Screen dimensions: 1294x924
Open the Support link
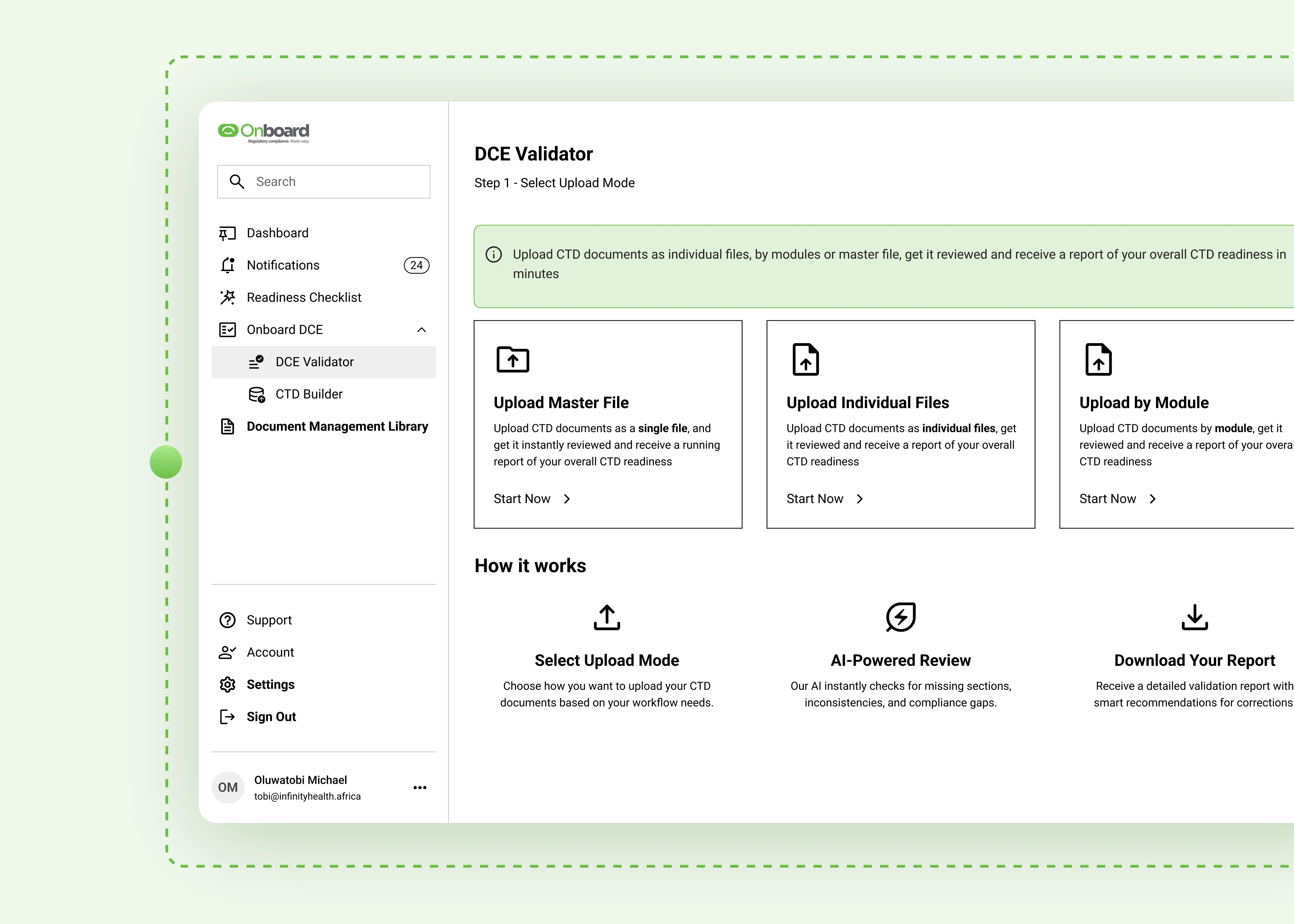[x=269, y=620]
